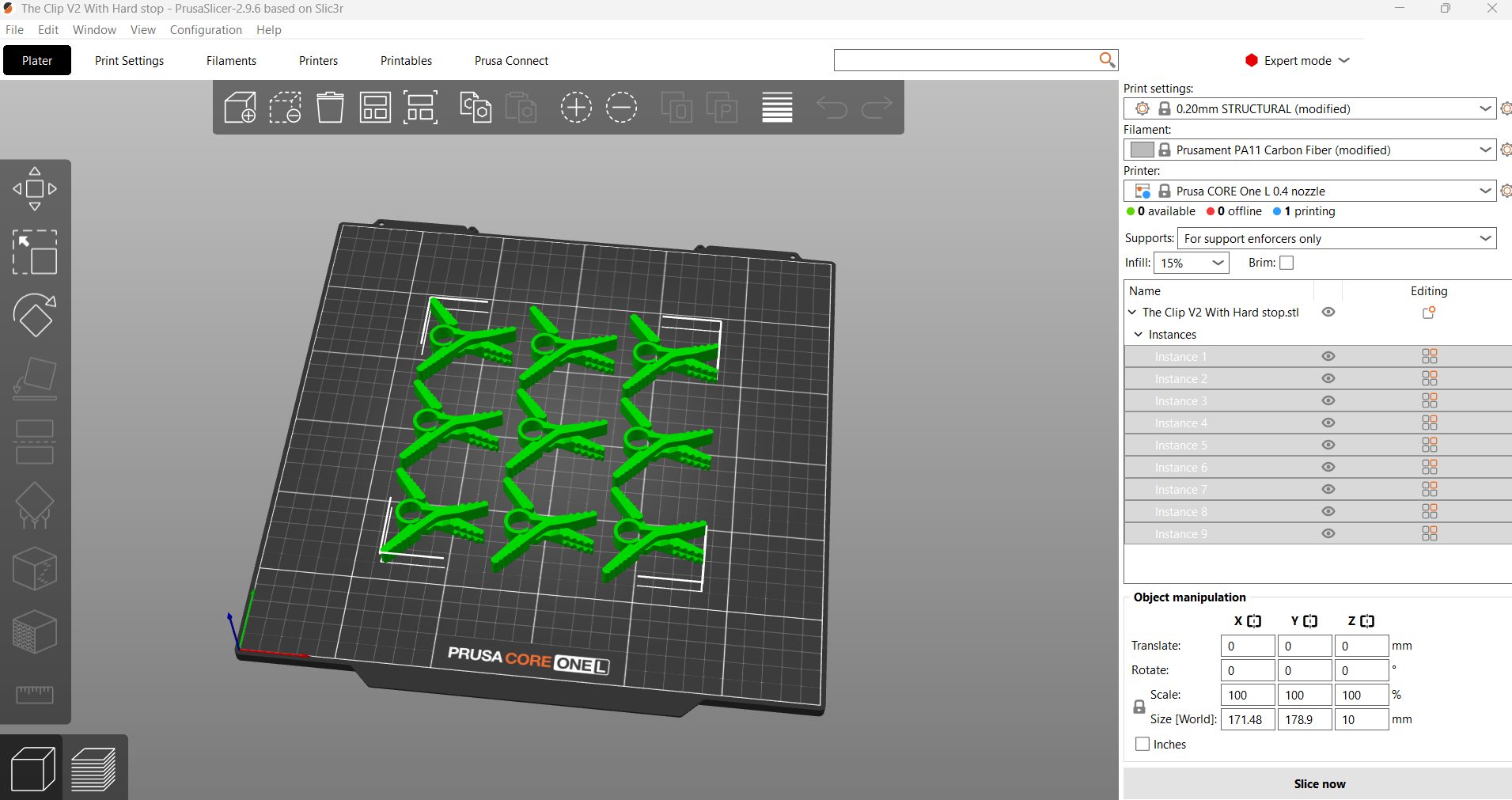
Task: Open the Filaments tab
Action: (x=231, y=61)
